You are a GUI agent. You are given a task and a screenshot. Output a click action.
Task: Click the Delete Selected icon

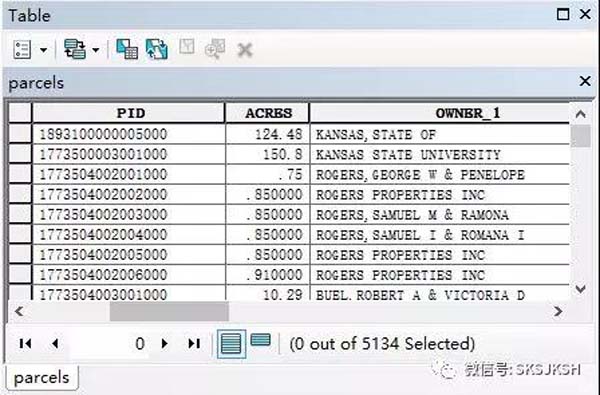[x=245, y=50]
